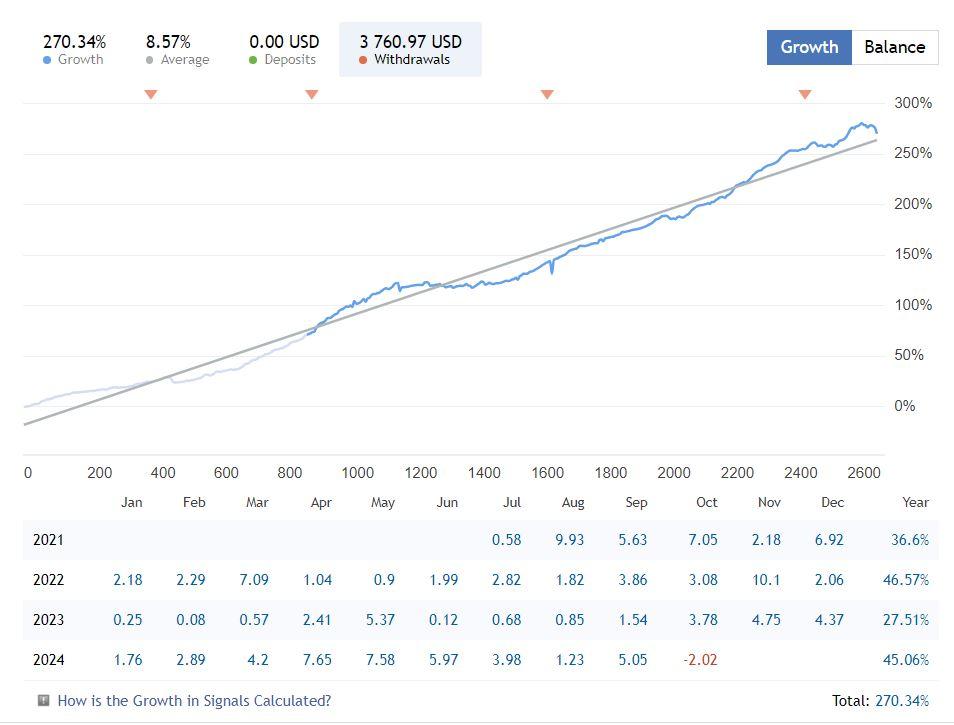Click the withdrawal triangle marker near 900
Viewport: 954px width, 725px height.
(311, 94)
